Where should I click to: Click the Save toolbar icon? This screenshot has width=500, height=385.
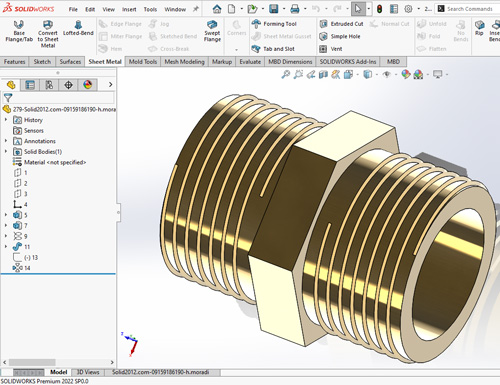[274, 9]
